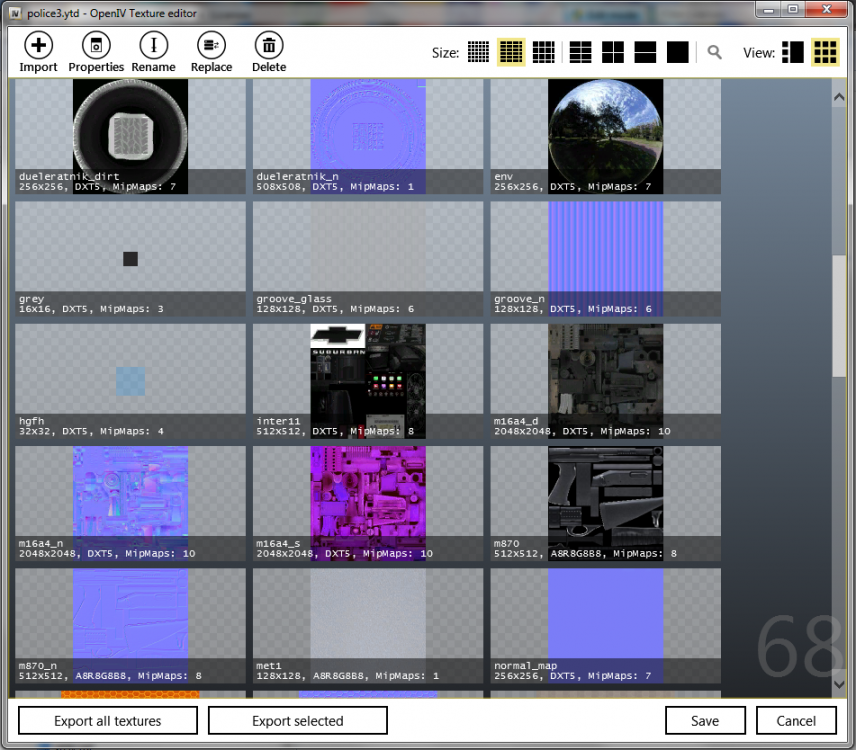Click the Replace texture icon
This screenshot has height=750, width=856.
click(211, 45)
